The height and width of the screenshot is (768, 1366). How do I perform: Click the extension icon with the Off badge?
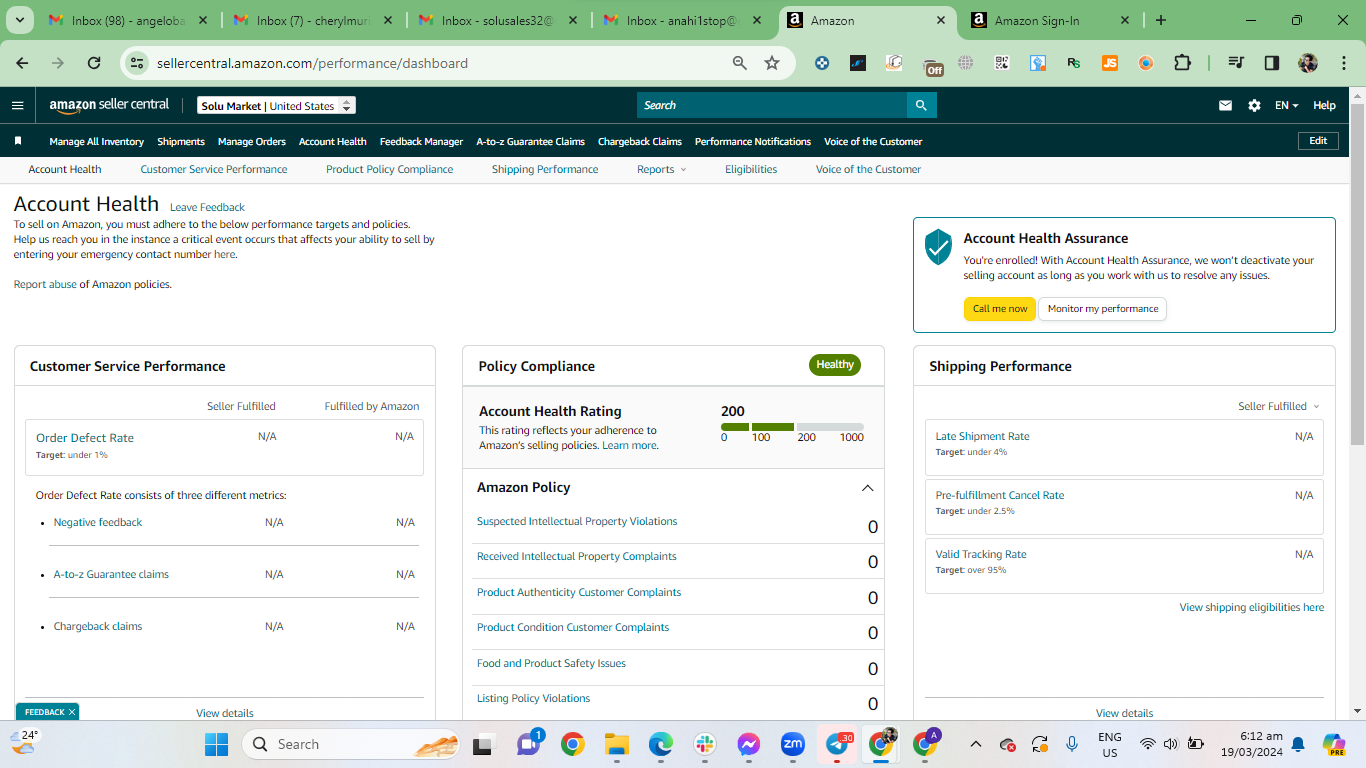tap(932, 65)
